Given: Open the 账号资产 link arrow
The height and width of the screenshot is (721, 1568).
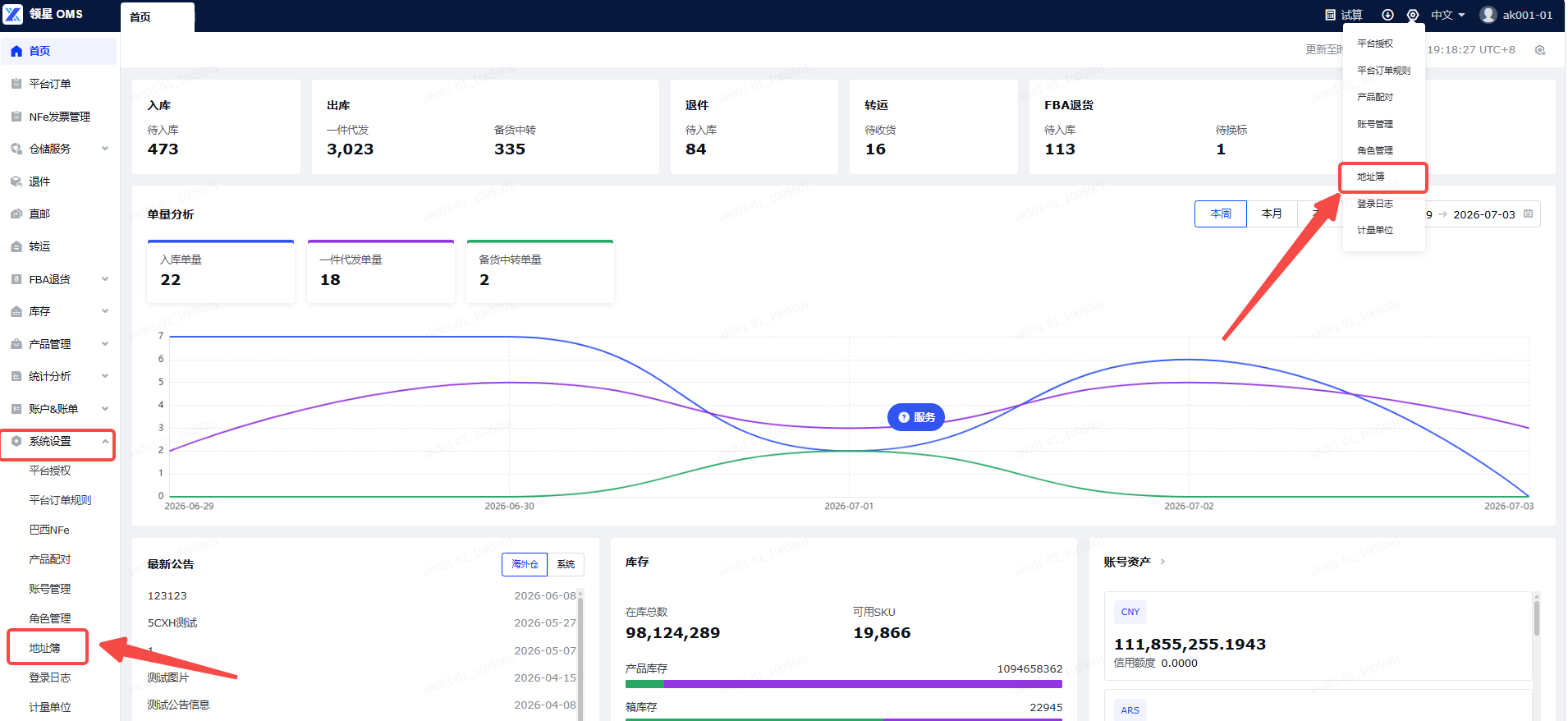Looking at the screenshot, I should pyautogui.click(x=1162, y=562).
